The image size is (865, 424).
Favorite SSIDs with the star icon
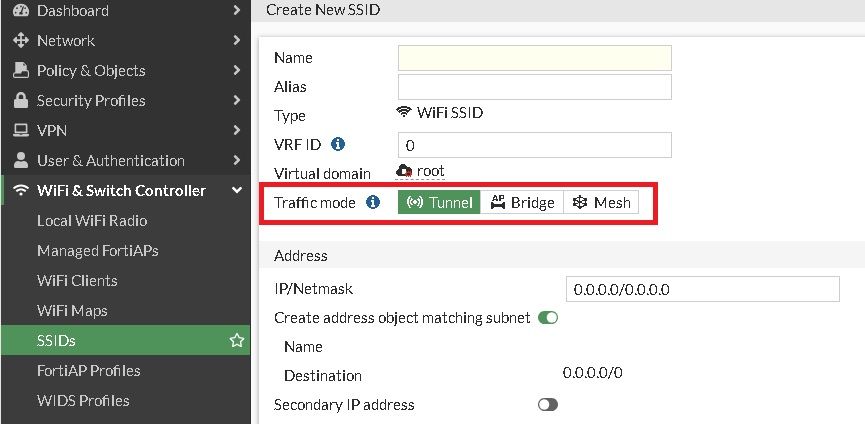(237, 341)
